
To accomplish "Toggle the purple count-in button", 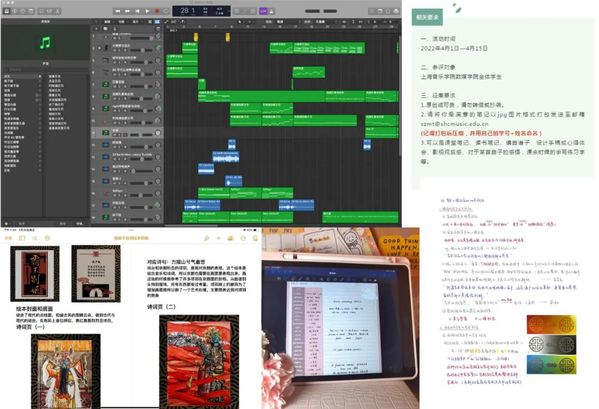I will click(263, 11).
